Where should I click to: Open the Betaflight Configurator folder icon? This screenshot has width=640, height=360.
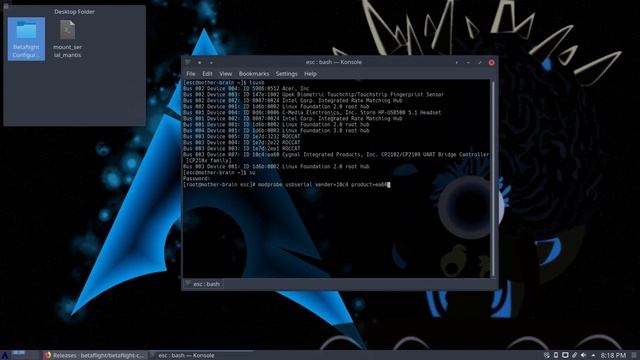26,39
